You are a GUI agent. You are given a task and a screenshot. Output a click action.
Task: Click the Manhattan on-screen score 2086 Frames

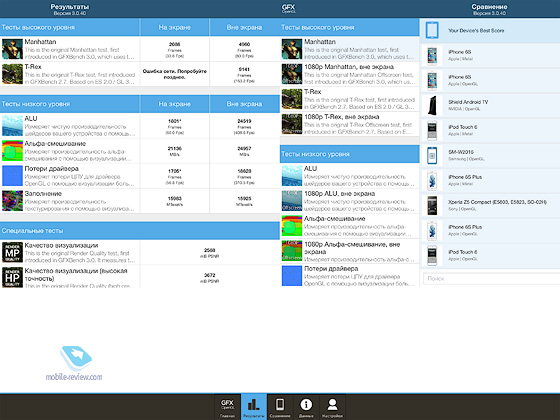174,50
